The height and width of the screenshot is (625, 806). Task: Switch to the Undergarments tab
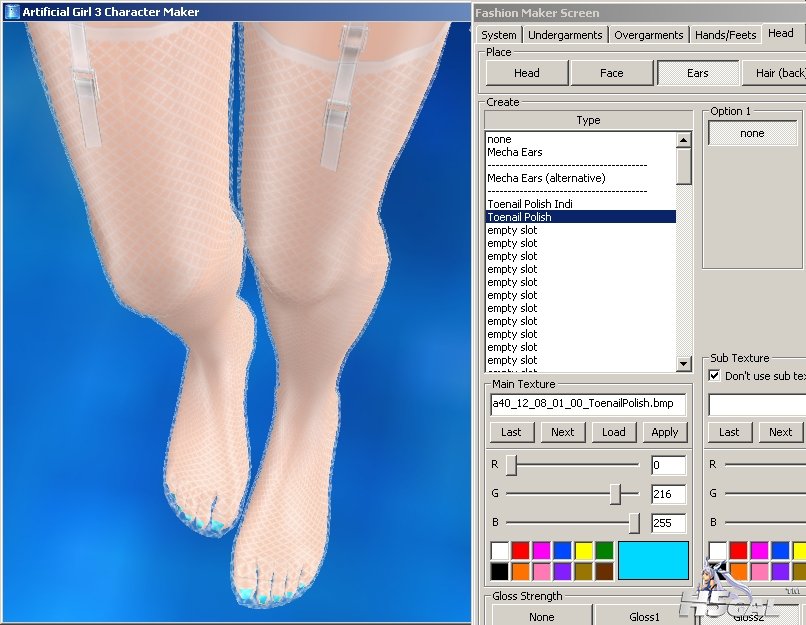point(565,35)
